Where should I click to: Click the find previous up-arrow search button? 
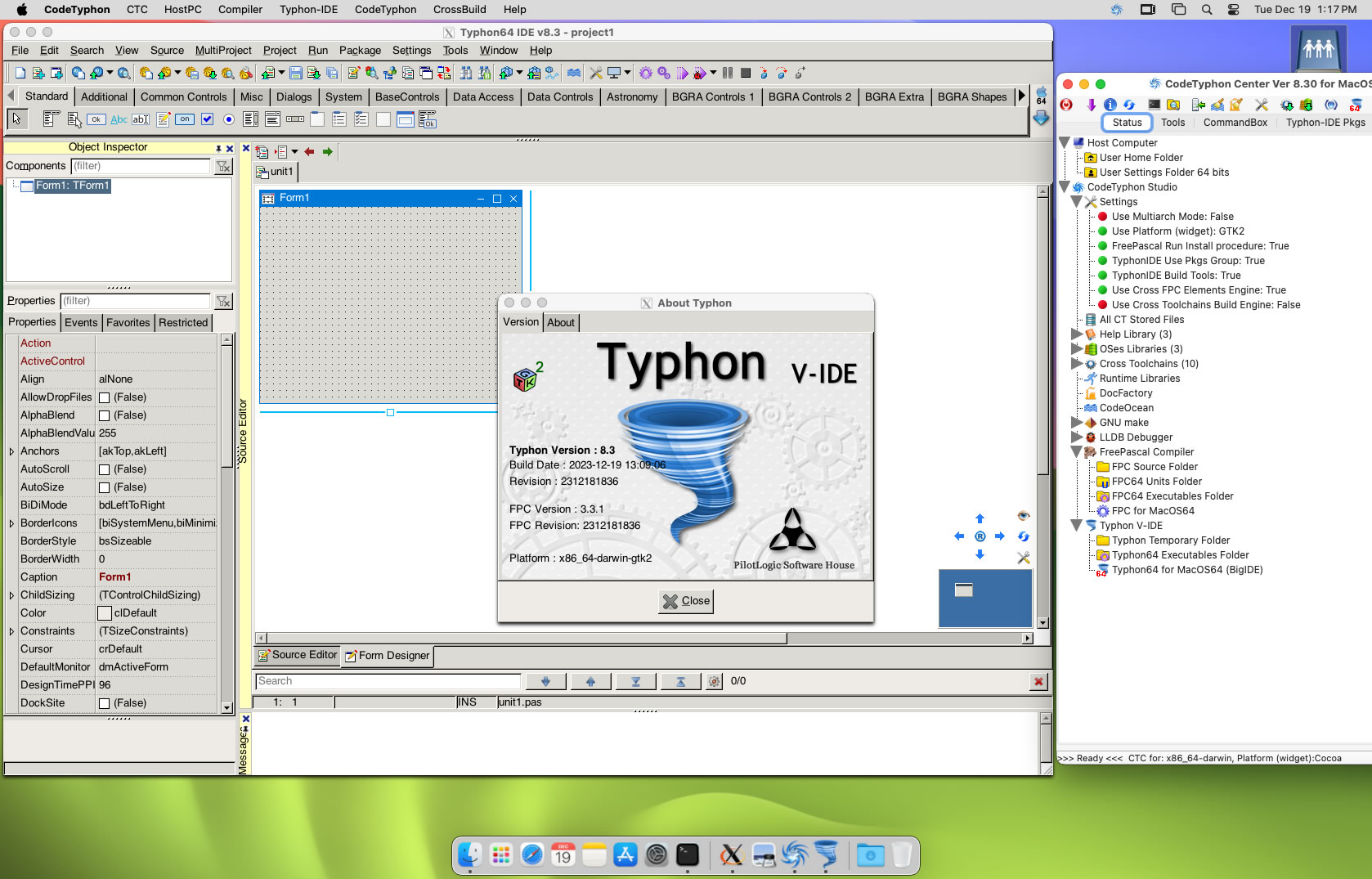[x=590, y=681]
